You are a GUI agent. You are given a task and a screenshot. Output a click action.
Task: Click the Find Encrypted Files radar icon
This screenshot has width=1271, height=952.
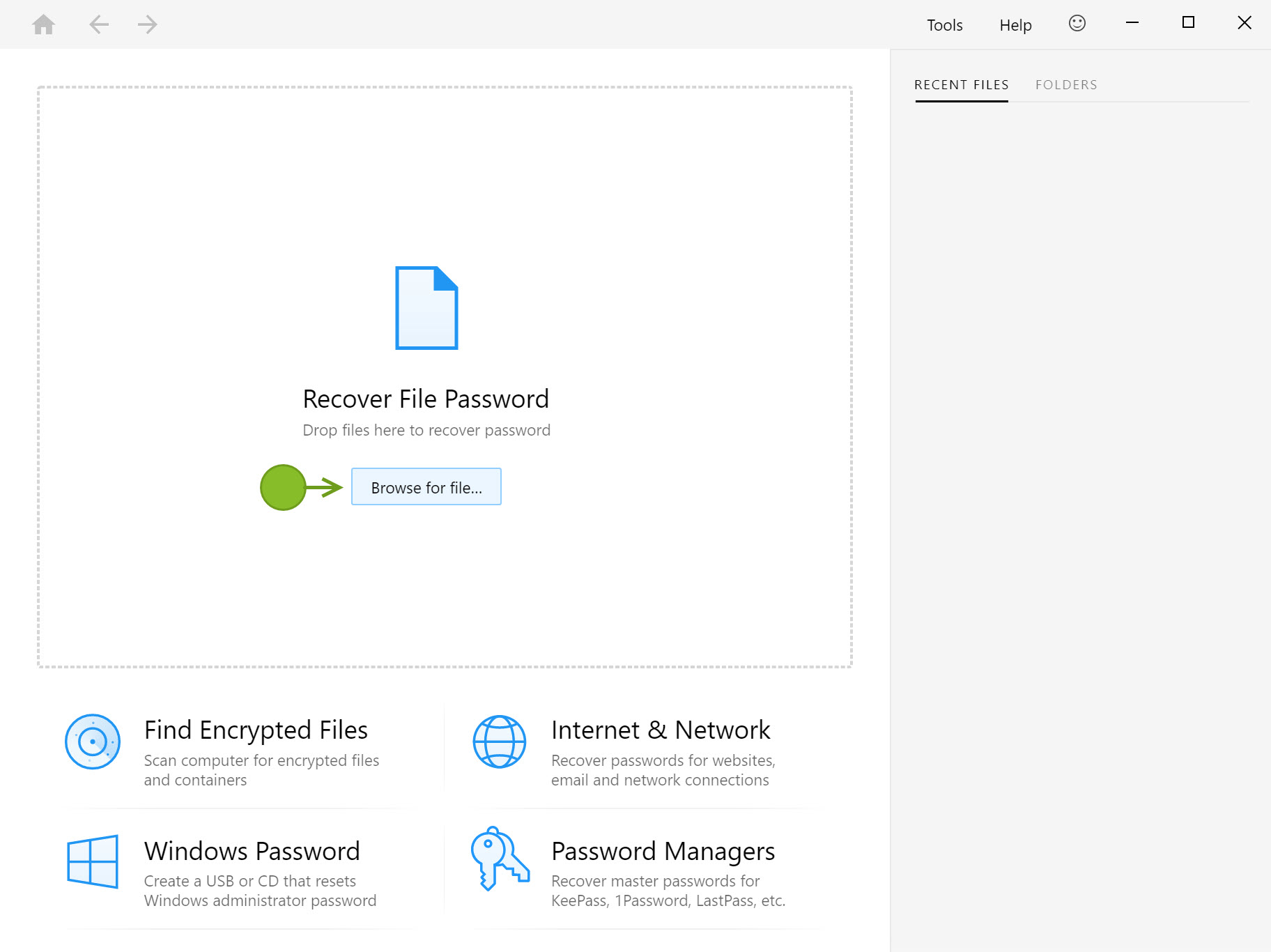click(x=92, y=742)
